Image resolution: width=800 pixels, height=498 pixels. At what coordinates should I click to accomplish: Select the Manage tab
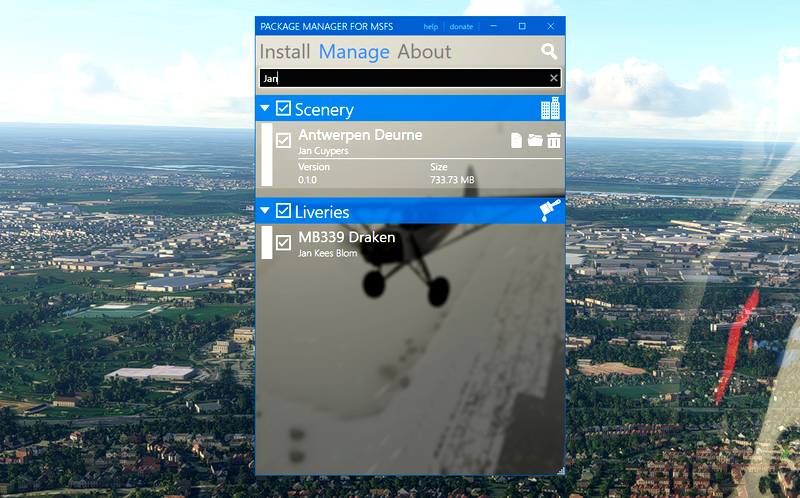coord(354,52)
